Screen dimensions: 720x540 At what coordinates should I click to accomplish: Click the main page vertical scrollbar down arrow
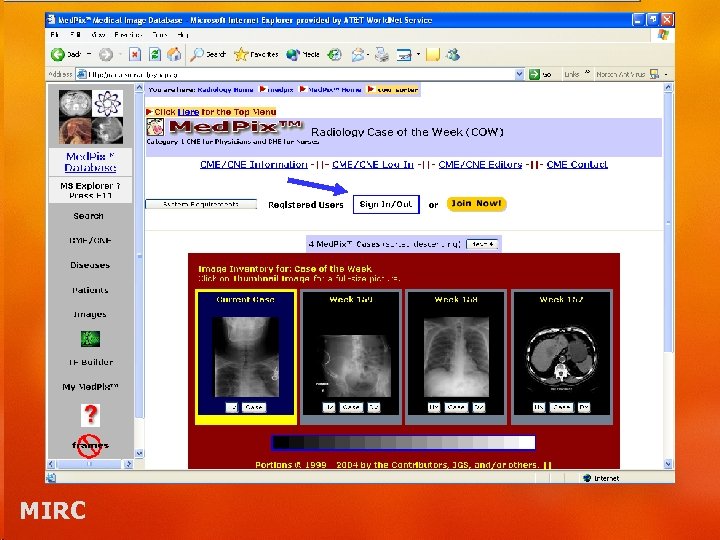coord(668,464)
